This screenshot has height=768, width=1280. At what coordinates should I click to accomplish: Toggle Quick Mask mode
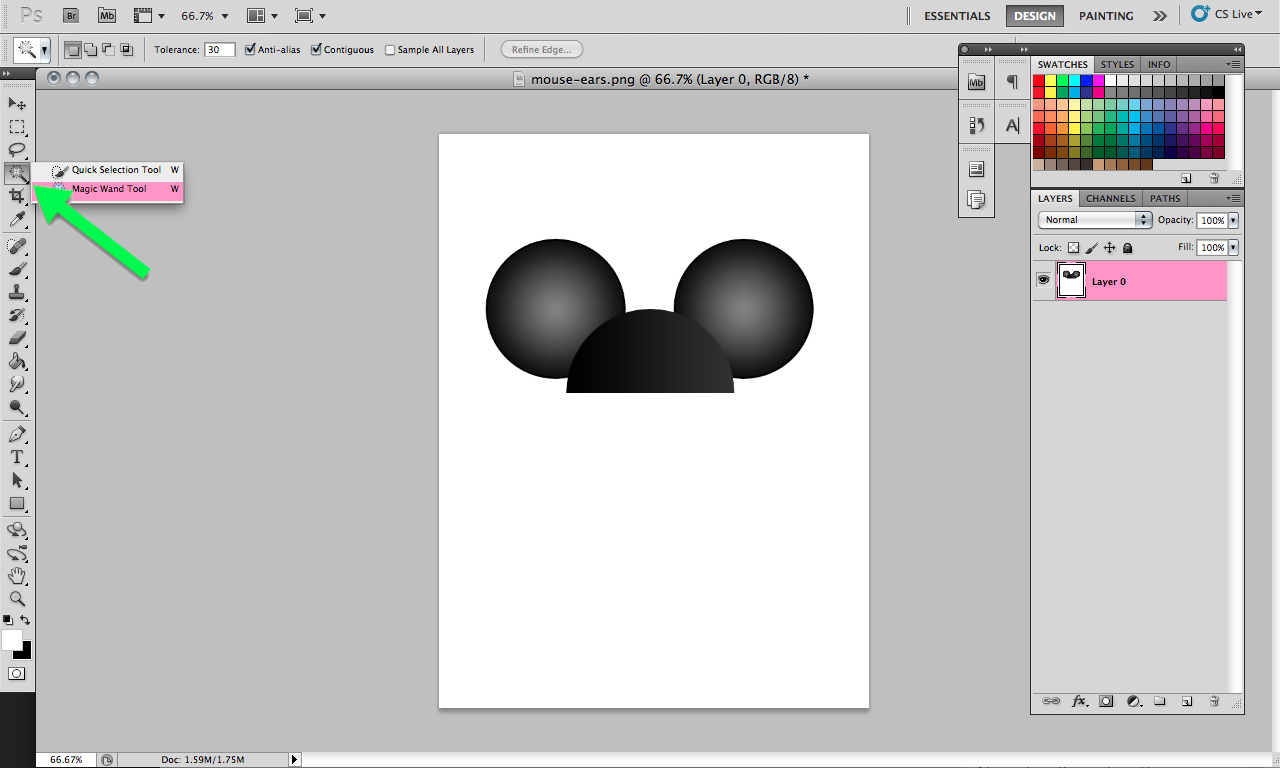click(17, 674)
